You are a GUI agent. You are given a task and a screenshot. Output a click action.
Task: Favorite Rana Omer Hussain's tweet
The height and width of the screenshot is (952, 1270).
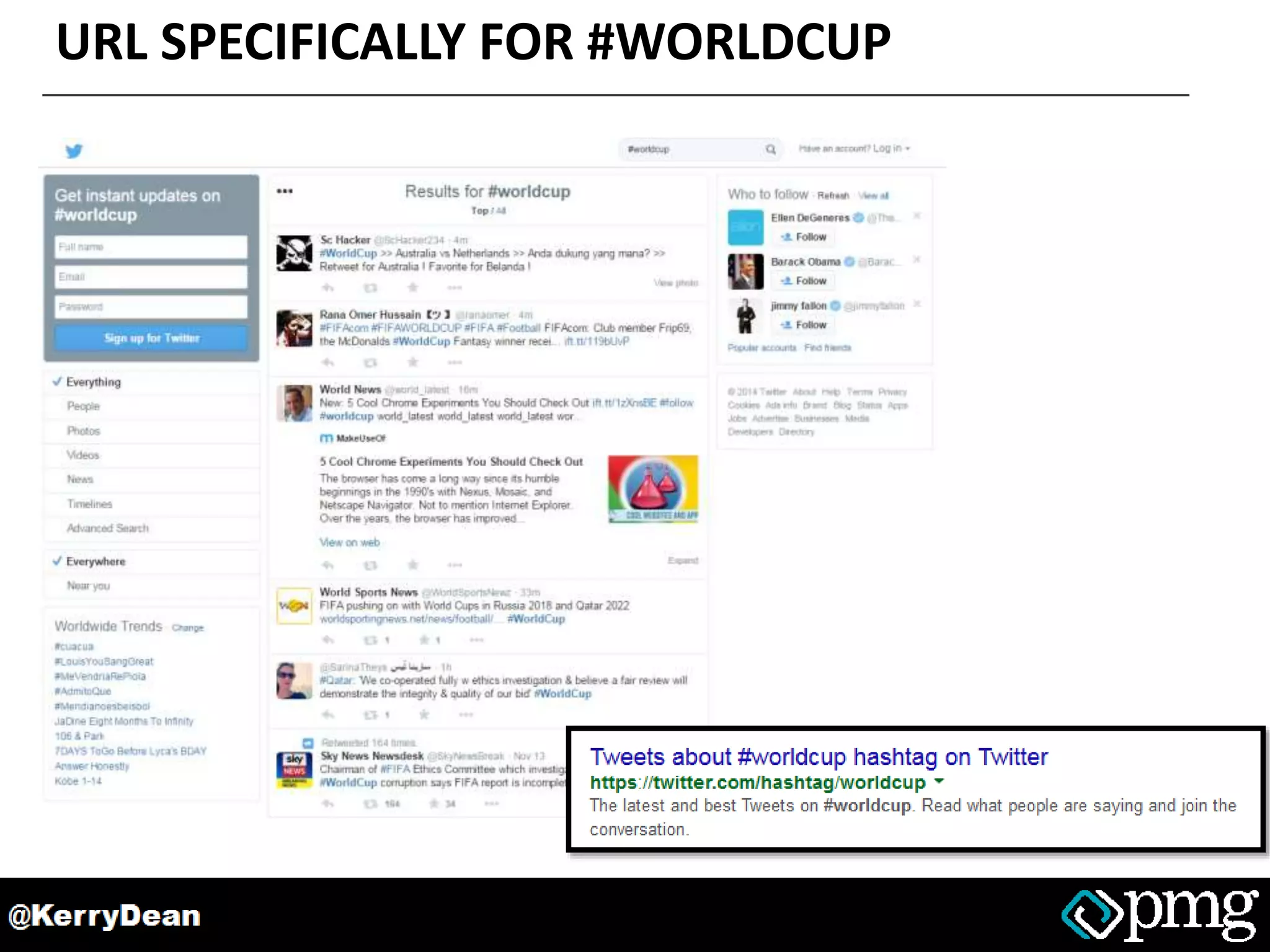pyautogui.click(x=412, y=361)
